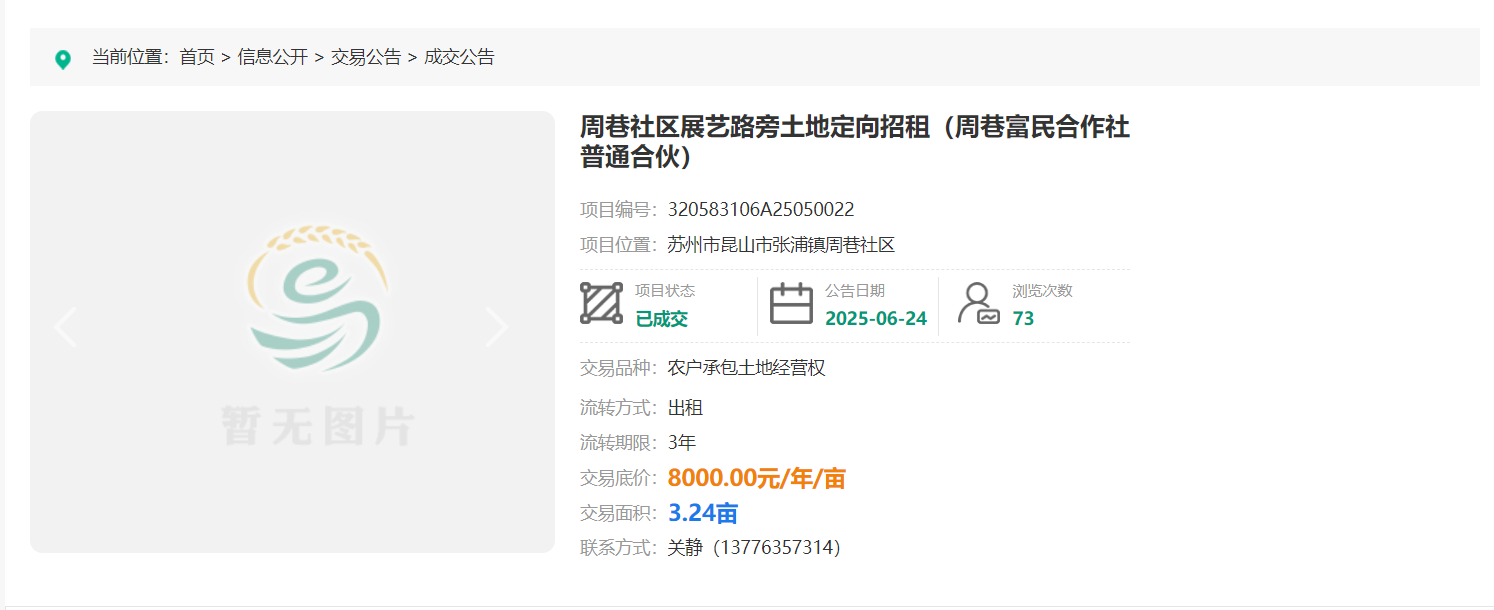Click the 暂无图片 placeholder text
The image size is (1494, 610).
pos(318,427)
